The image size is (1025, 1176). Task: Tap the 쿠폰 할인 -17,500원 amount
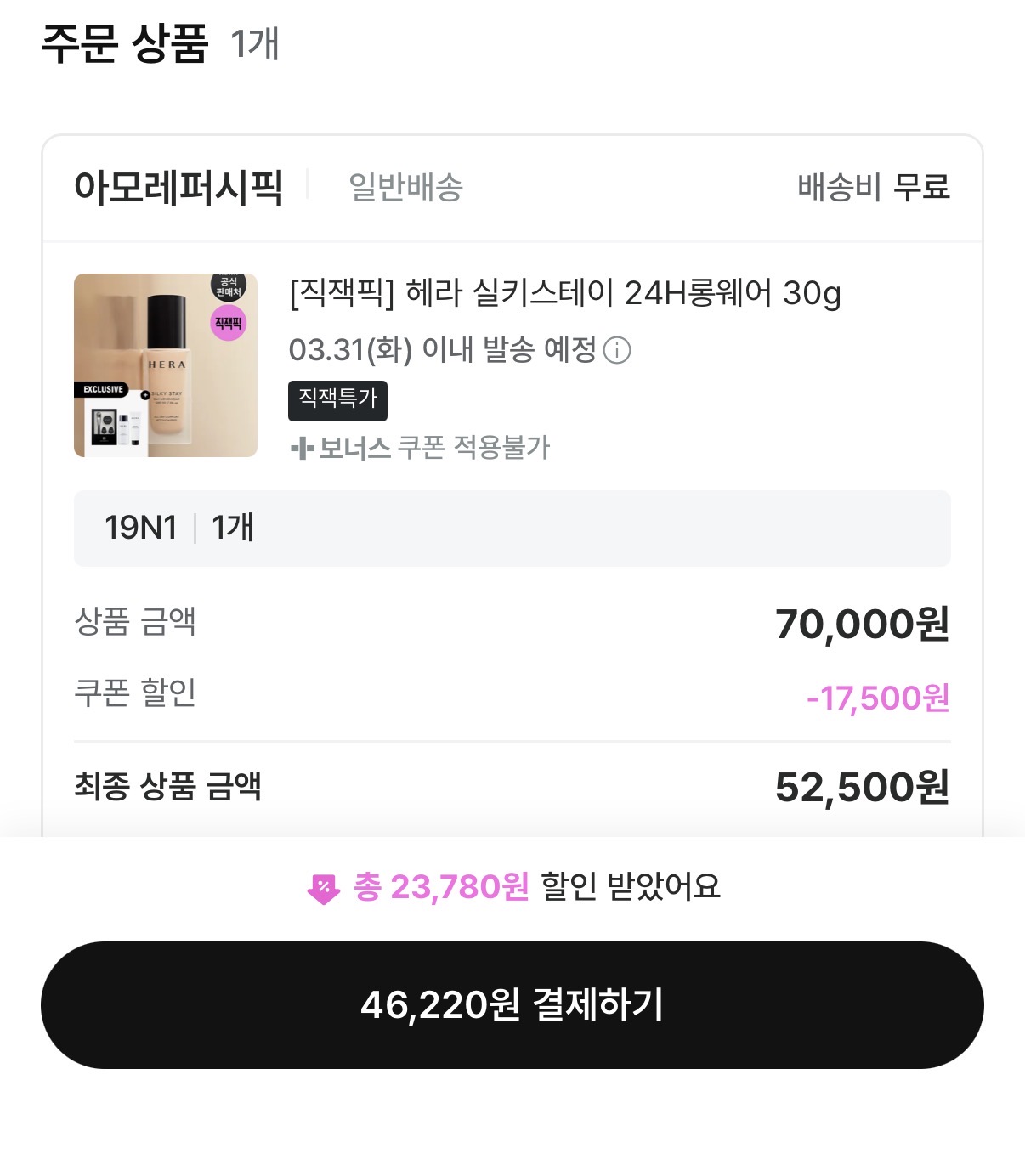click(x=877, y=698)
